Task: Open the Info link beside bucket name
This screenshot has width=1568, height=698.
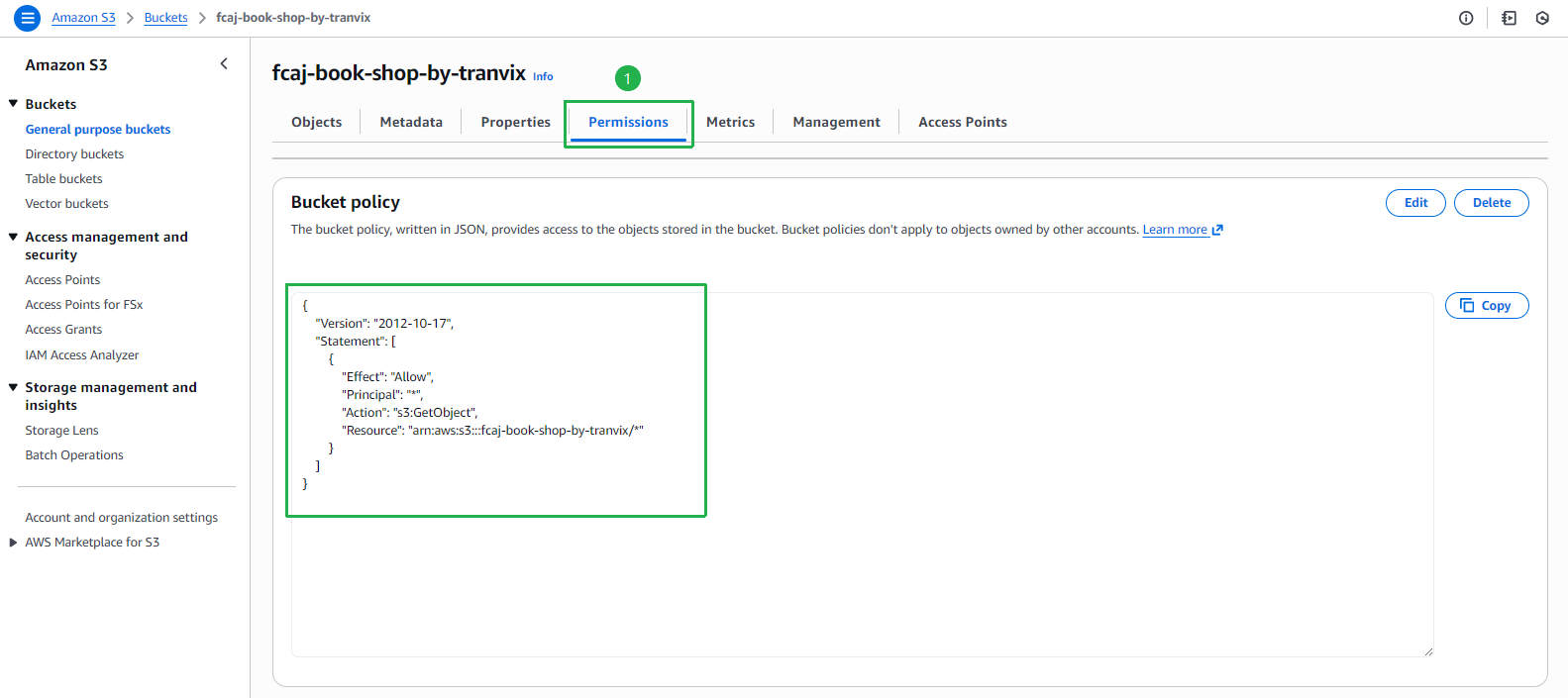Action: point(543,76)
